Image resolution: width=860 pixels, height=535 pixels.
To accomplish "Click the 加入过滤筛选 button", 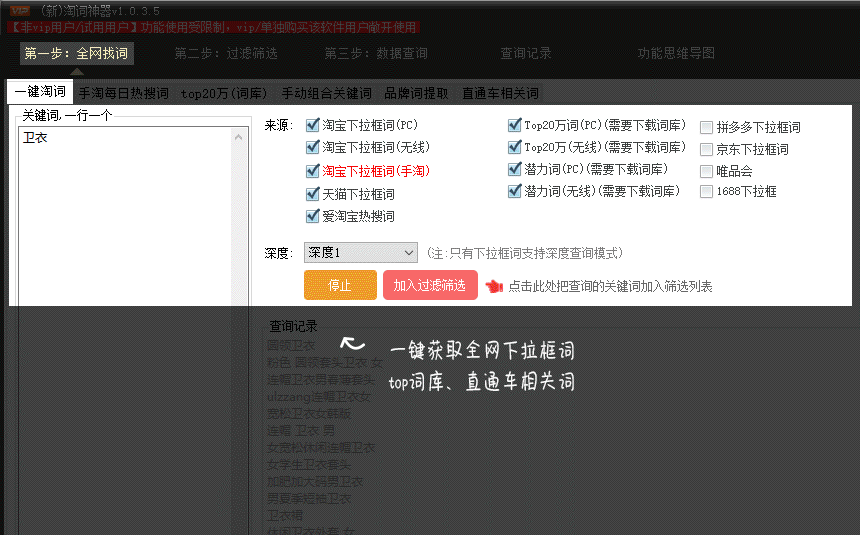I will tap(430, 285).
